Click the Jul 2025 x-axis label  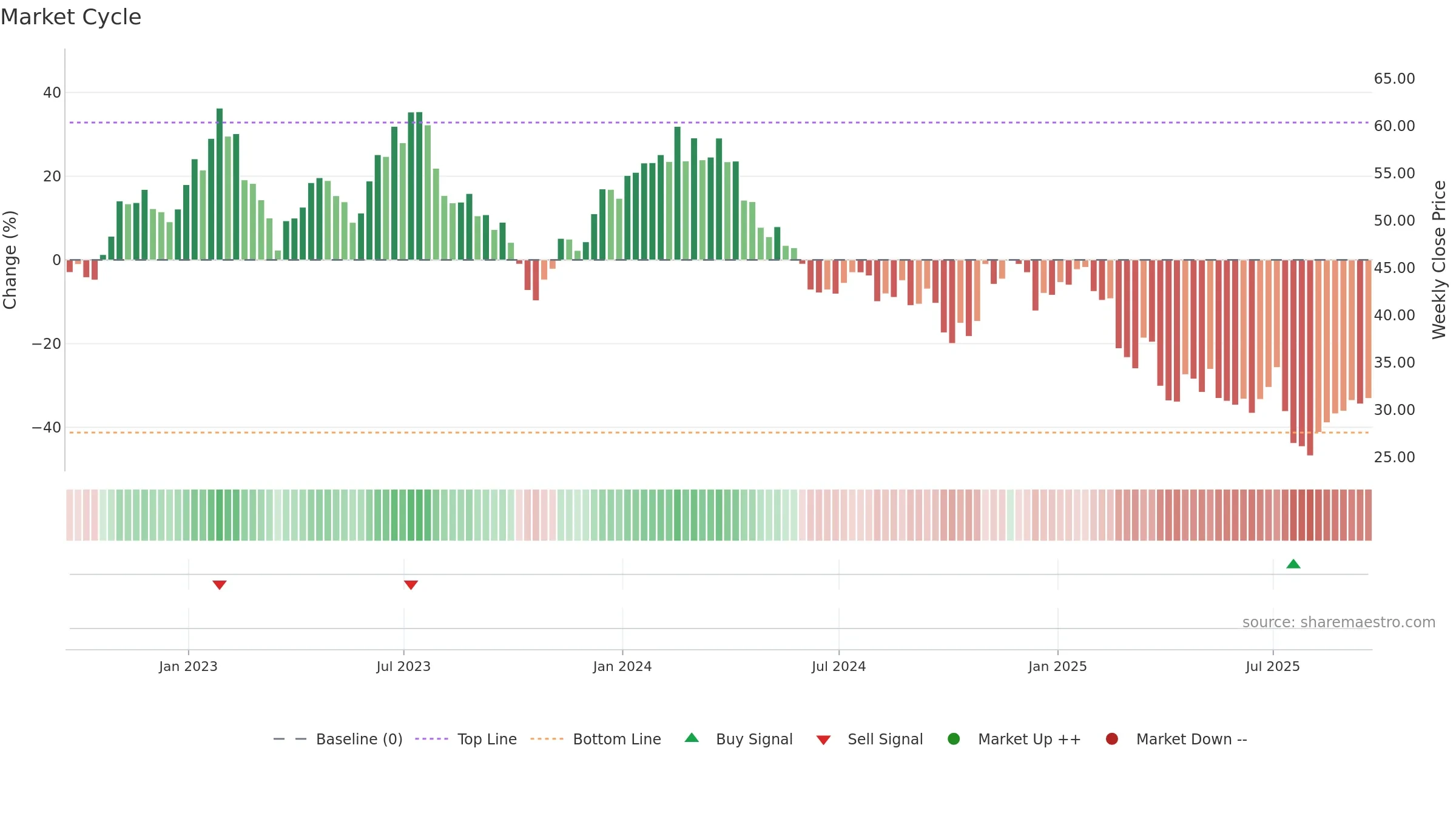[1273, 666]
